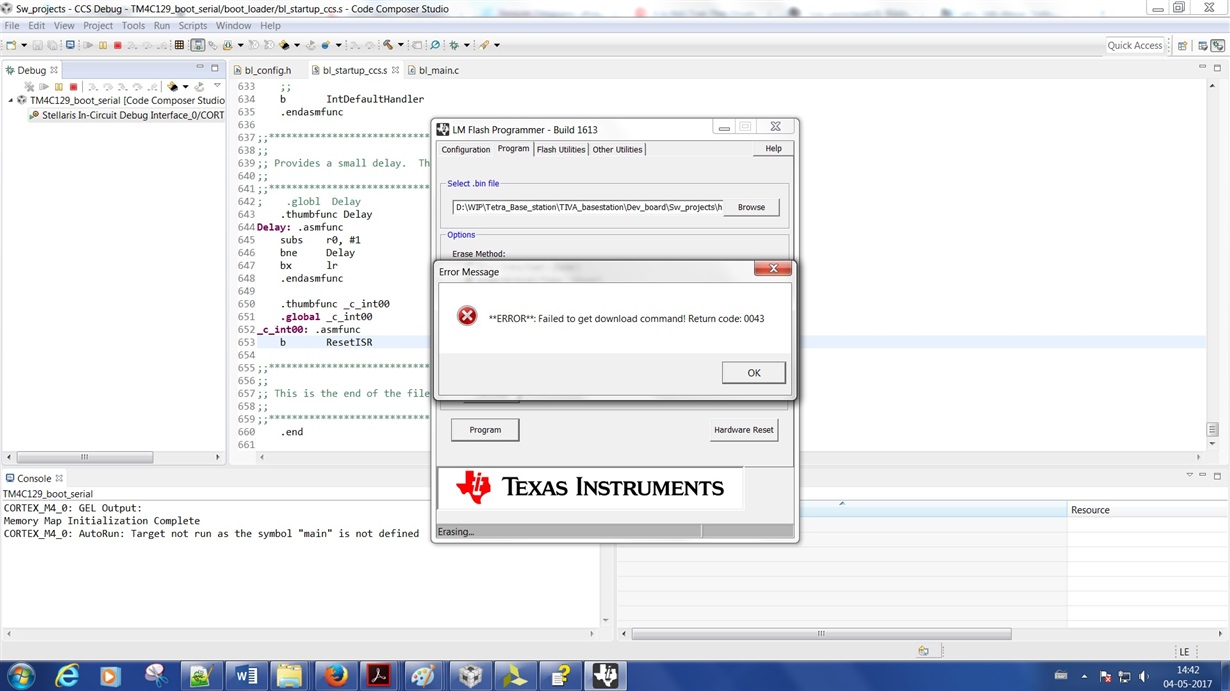Click the Suspend icon in Debug view
1230x691 pixels.
coord(58,87)
